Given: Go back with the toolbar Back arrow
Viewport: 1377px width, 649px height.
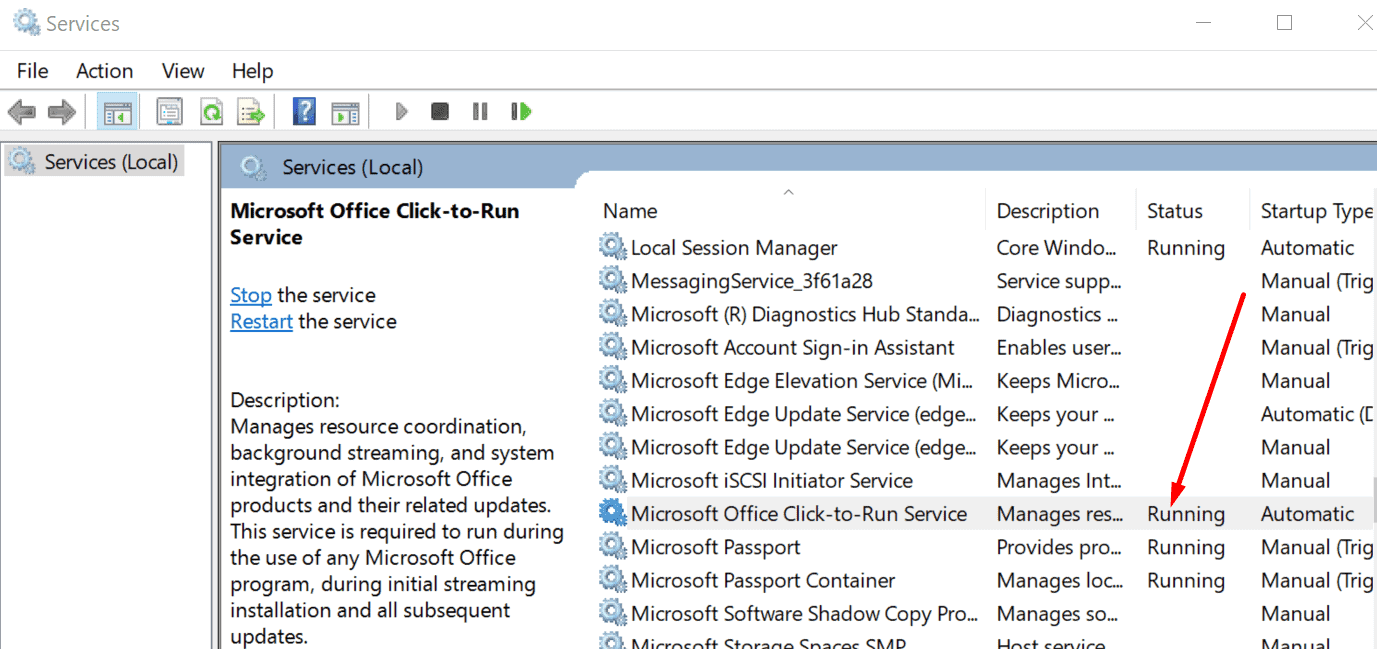Looking at the screenshot, I should [x=22, y=112].
